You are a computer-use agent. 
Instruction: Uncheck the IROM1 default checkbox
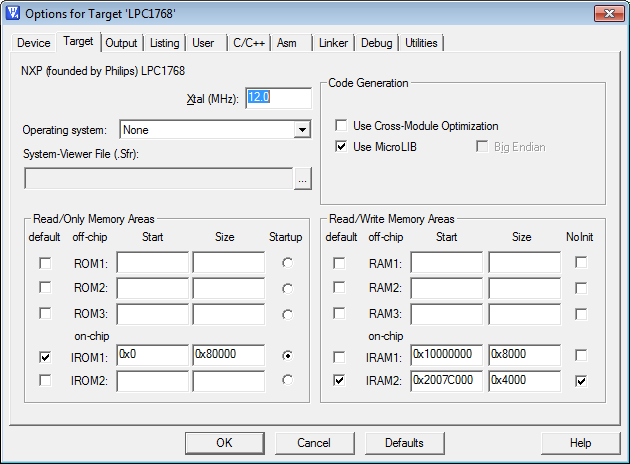[x=45, y=356]
